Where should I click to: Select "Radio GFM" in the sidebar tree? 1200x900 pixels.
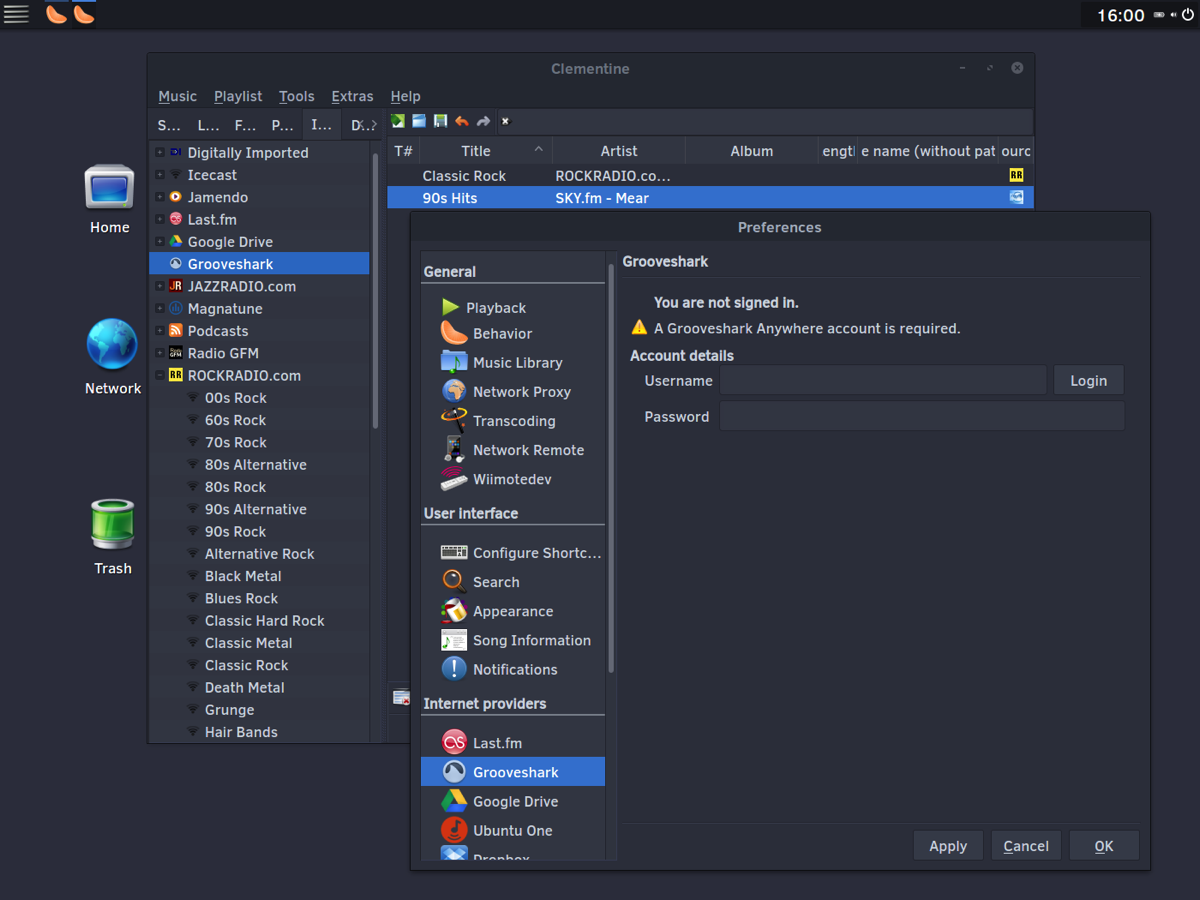point(223,353)
